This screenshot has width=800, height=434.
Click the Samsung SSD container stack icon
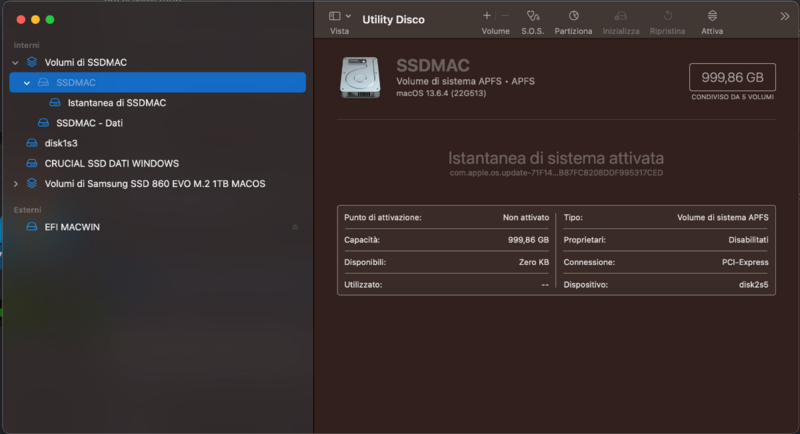click(x=32, y=184)
